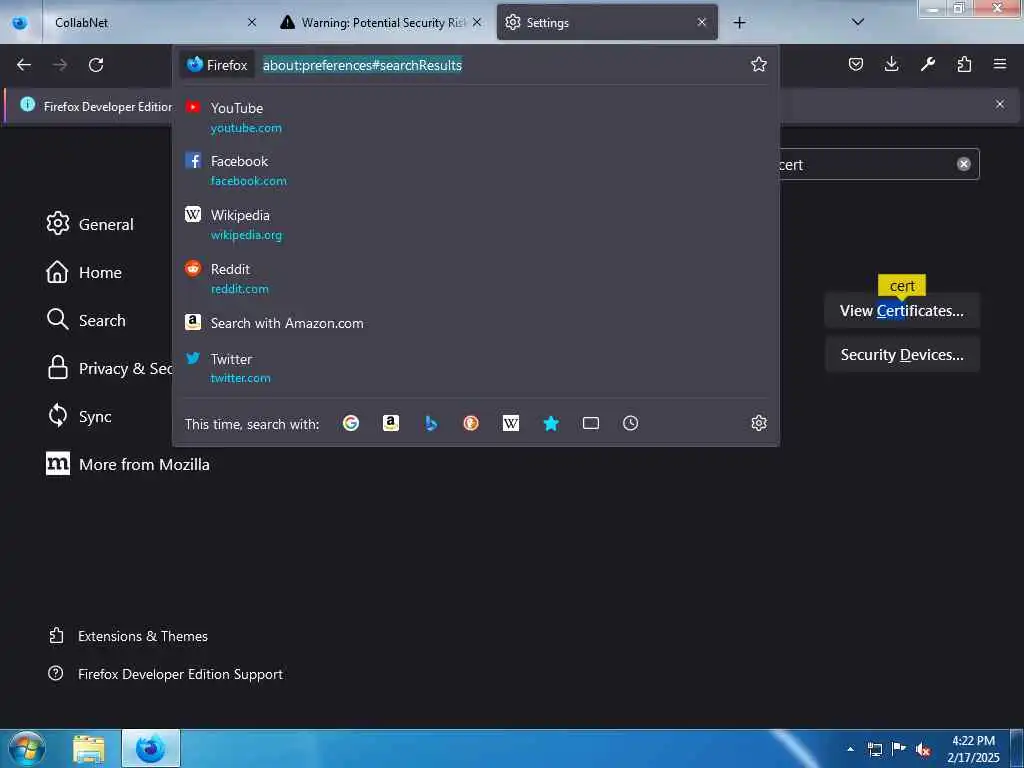Clear the settings search field
This screenshot has height=768, width=1024.
[x=963, y=164]
